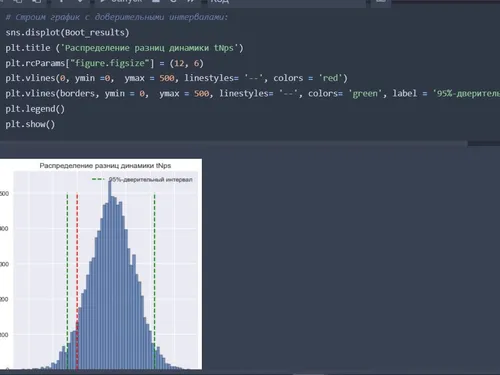Click the Запуск run cell button
500x375 pixels.
point(122,1)
